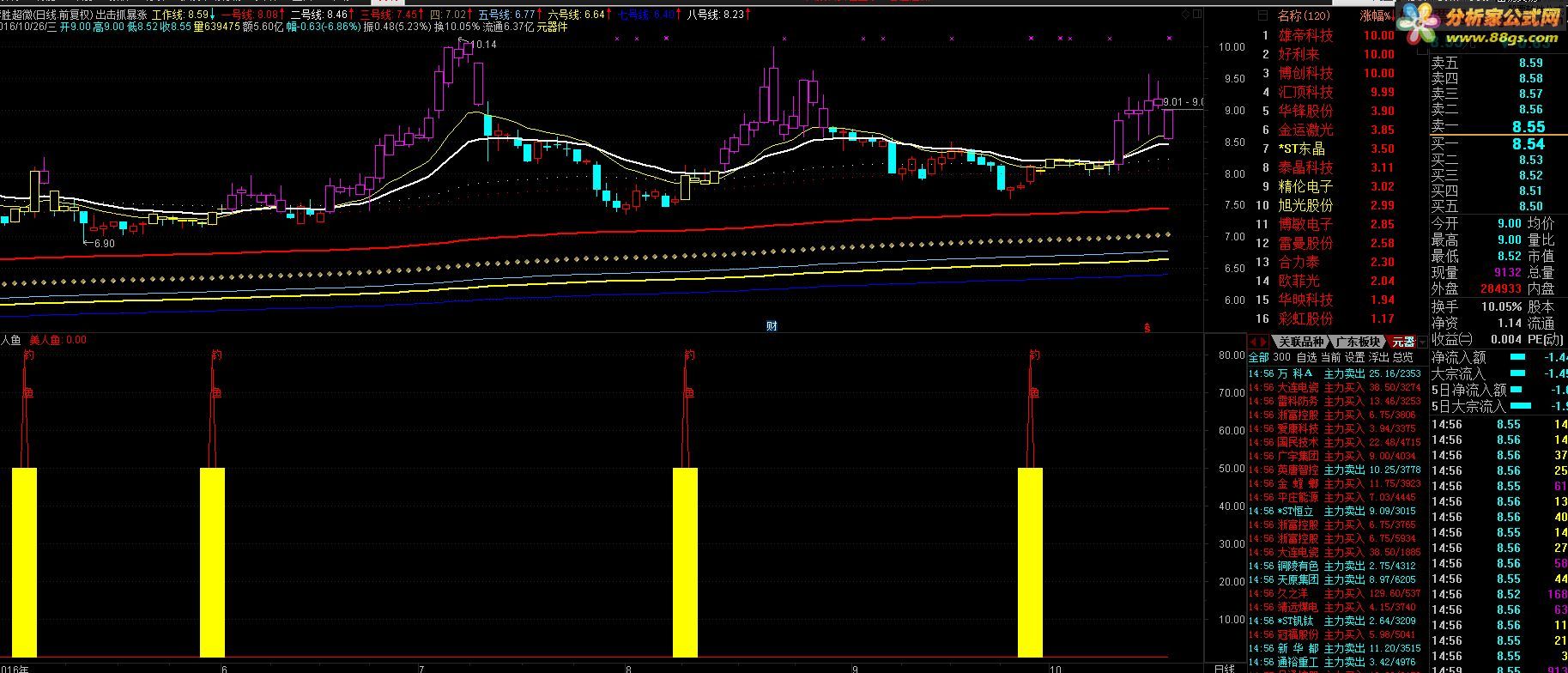Image resolution: width=1568 pixels, height=673 pixels.
Task: Click the 买一 price 8.54
Action: click(x=1529, y=144)
